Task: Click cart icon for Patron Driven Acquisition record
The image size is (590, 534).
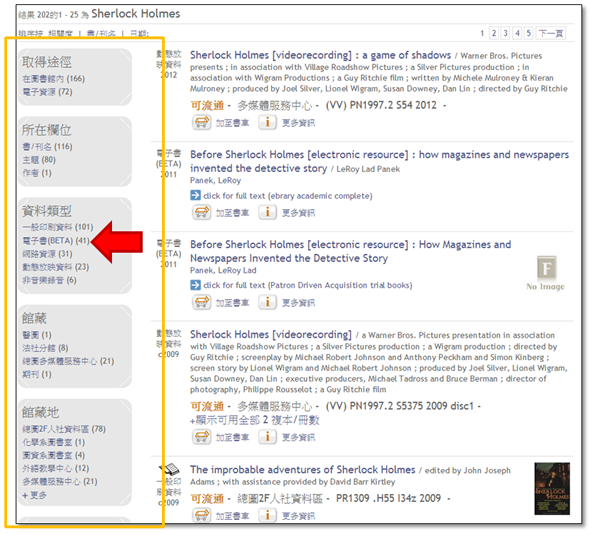Action: click(201, 302)
